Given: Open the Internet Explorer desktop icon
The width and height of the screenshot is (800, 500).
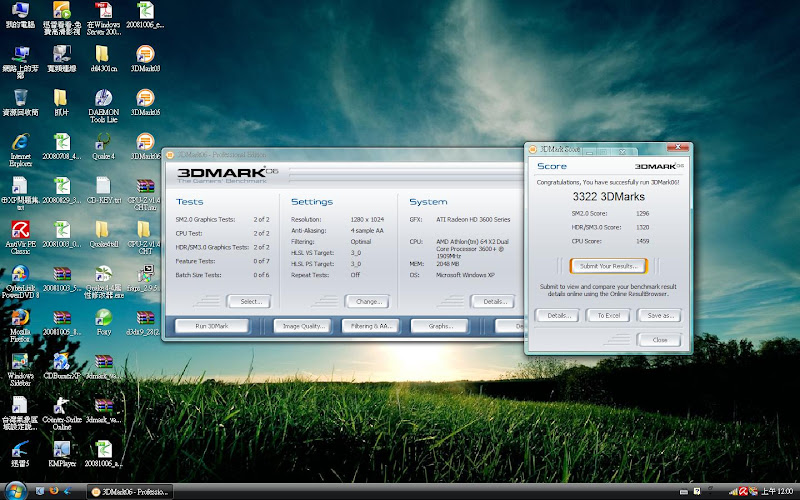Looking at the screenshot, I should coord(19,142).
